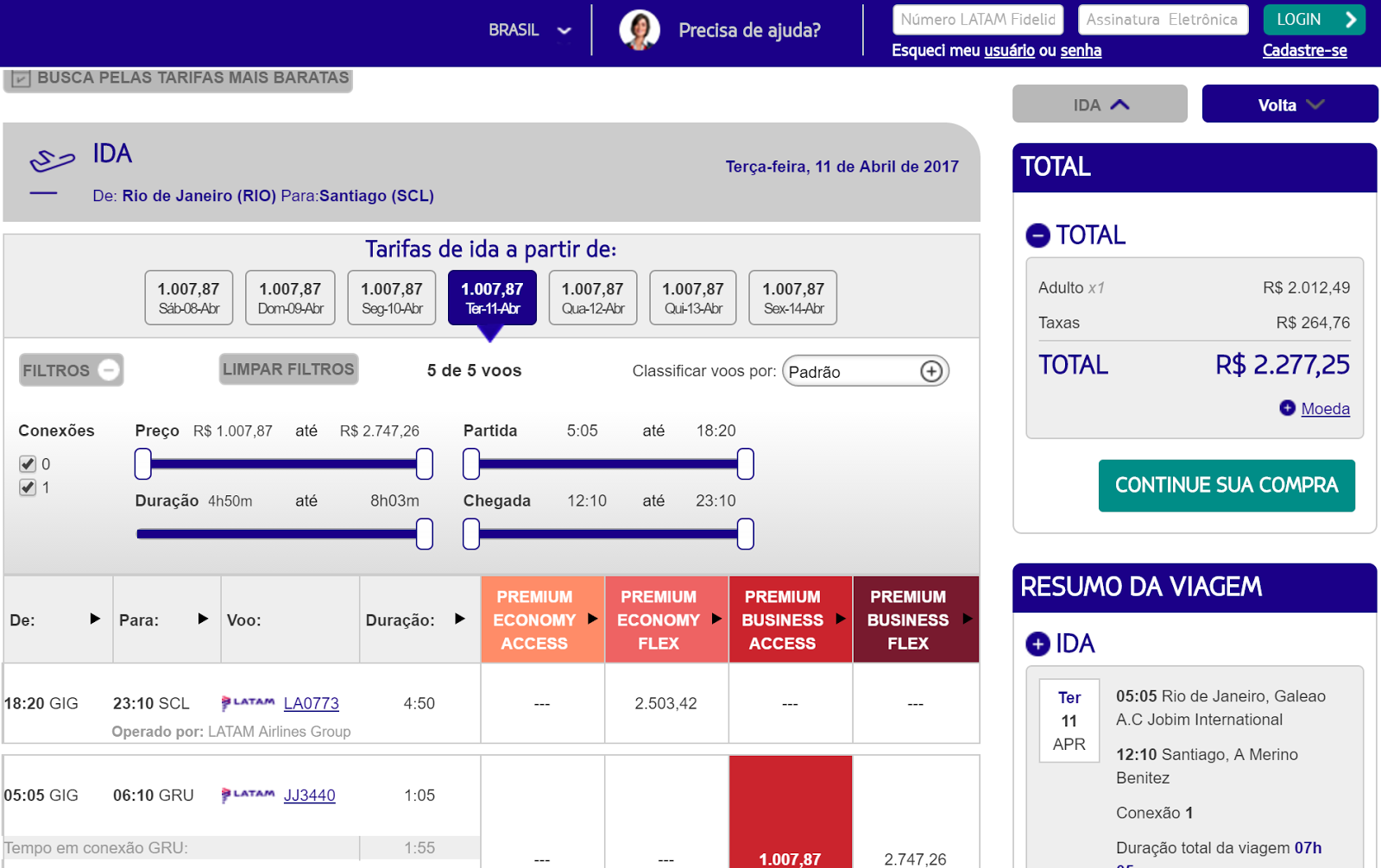Click the Partida earliest slider handle
1381x868 pixels.
[471, 464]
